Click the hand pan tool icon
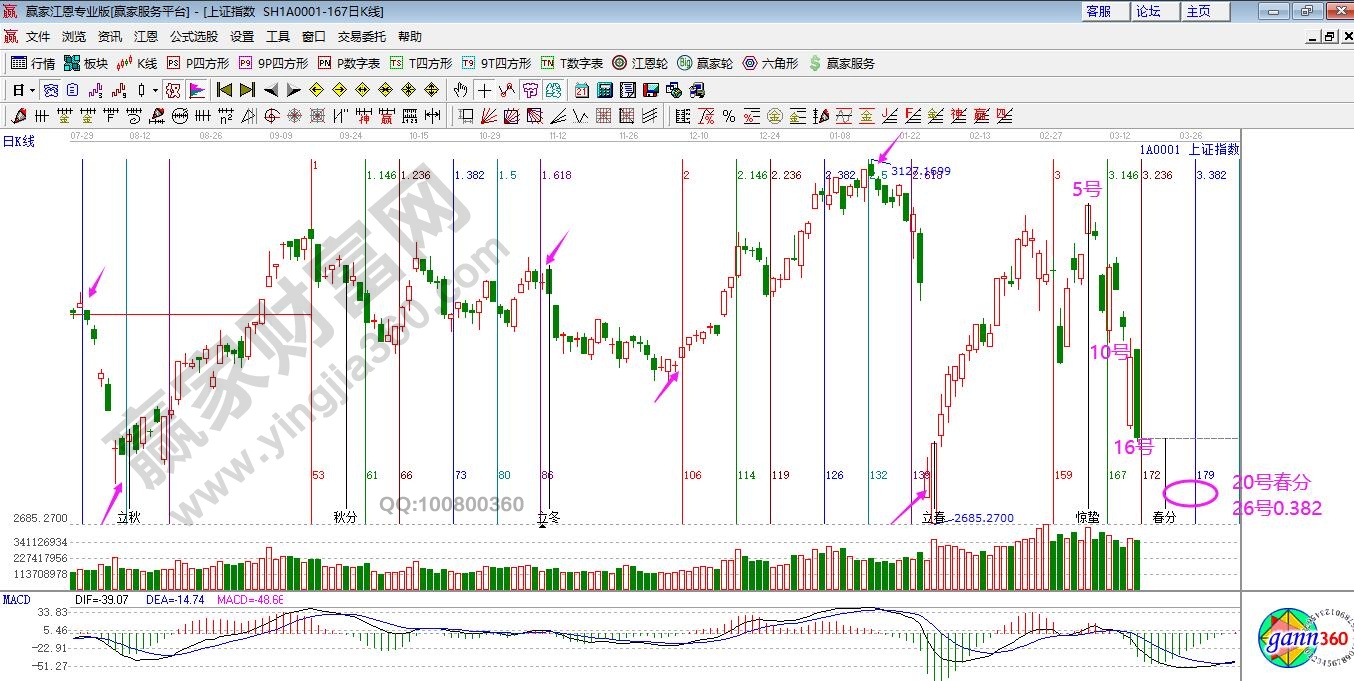 point(461,90)
